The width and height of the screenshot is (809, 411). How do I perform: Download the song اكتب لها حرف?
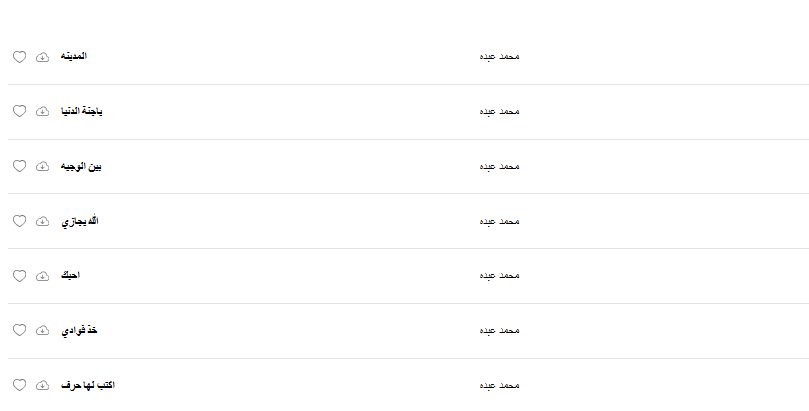42,385
